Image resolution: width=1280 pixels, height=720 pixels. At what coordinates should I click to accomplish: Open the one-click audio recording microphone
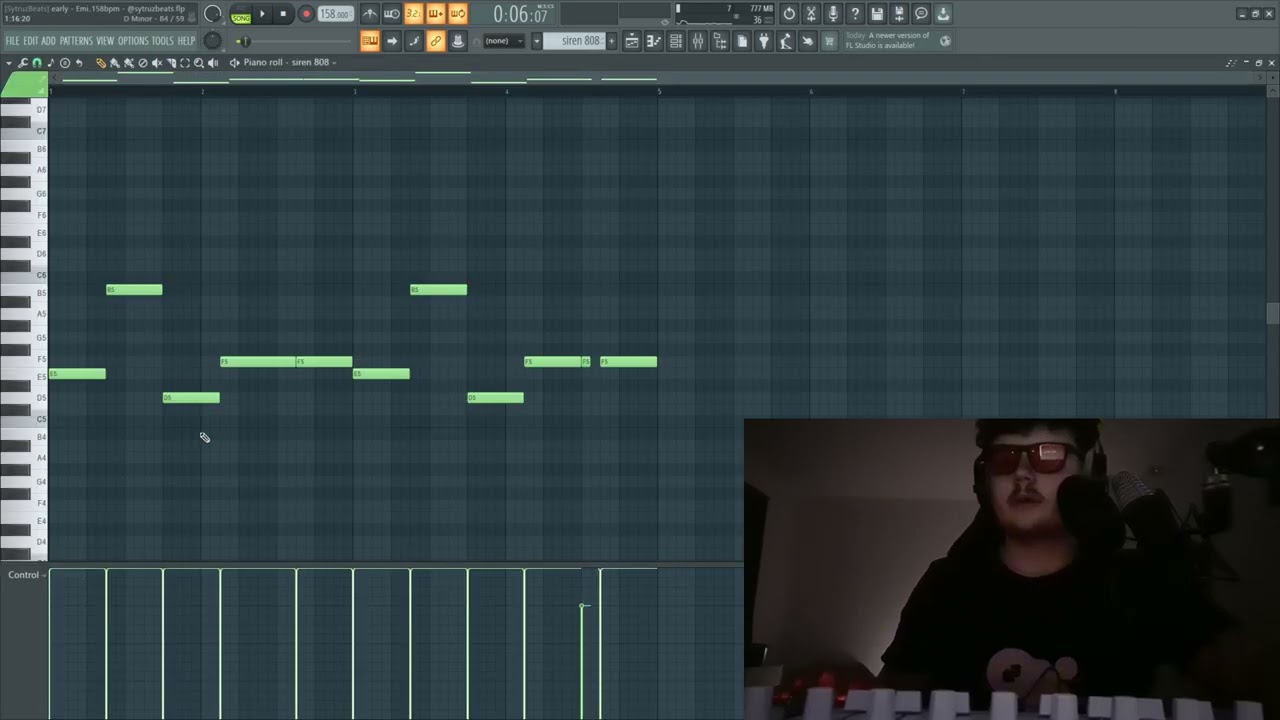(x=833, y=14)
